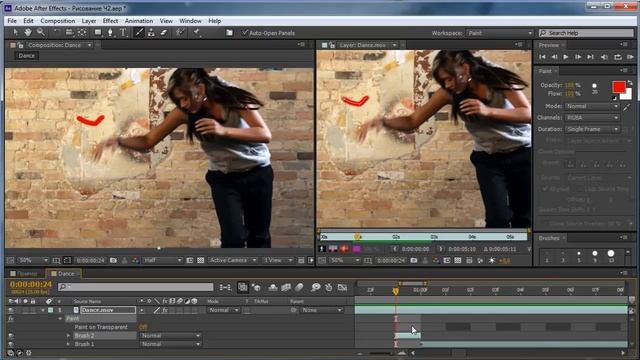Image resolution: width=640 pixels, height=360 pixels.
Task: Select the Roto Brush tool
Action: [x=180, y=33]
